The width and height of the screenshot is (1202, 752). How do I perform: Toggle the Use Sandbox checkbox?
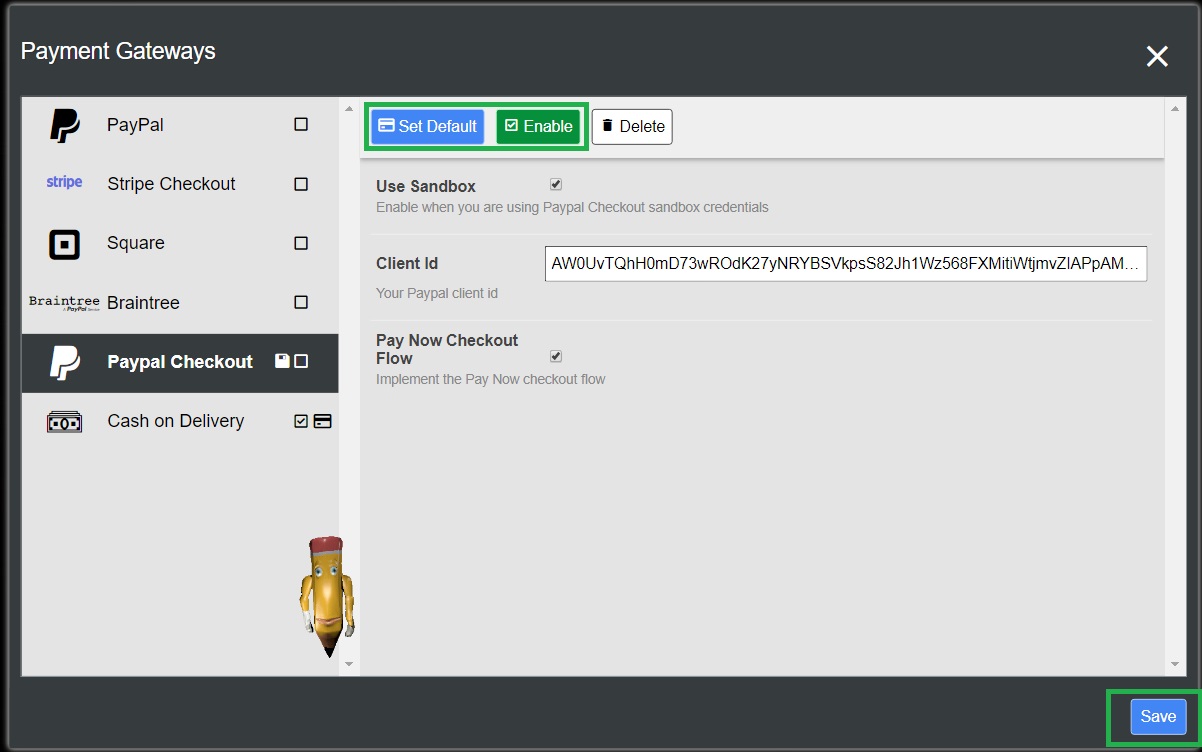tap(556, 185)
